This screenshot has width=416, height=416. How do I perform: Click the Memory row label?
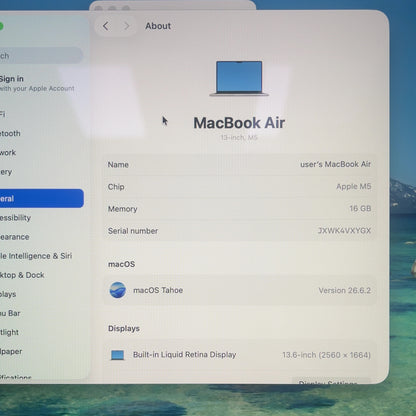(122, 209)
